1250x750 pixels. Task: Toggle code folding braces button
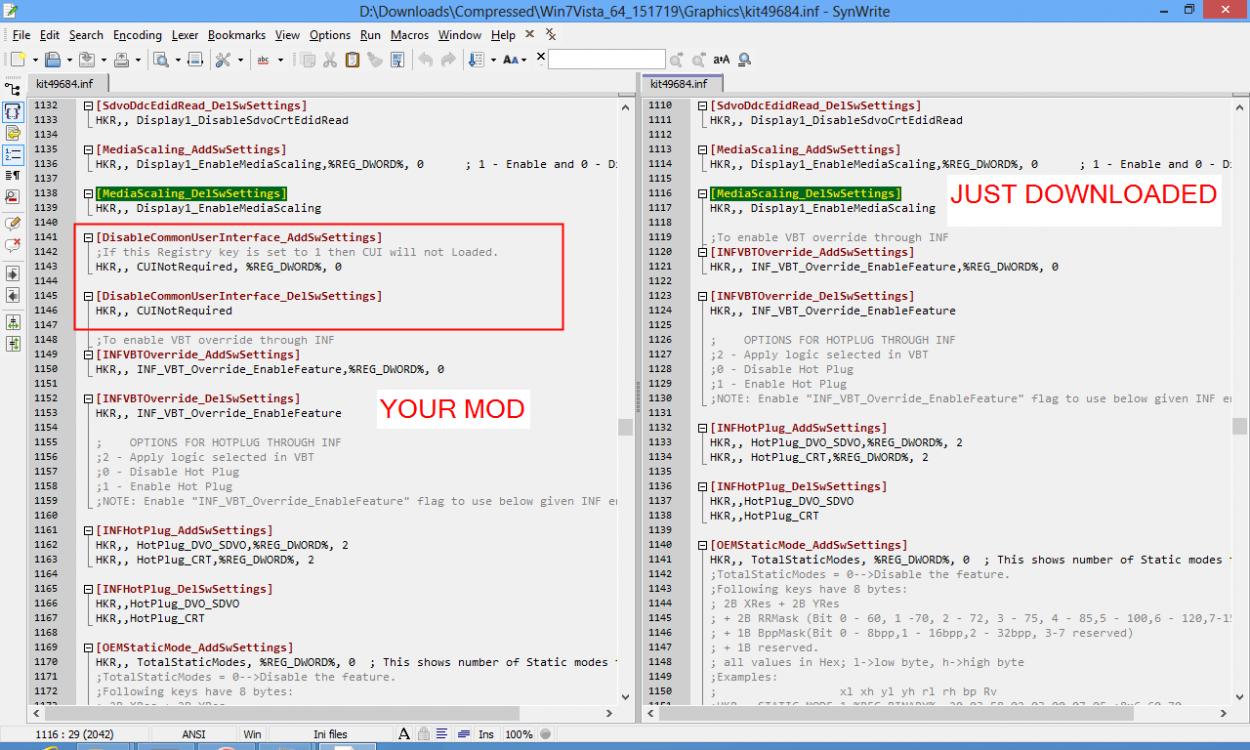tap(13, 111)
